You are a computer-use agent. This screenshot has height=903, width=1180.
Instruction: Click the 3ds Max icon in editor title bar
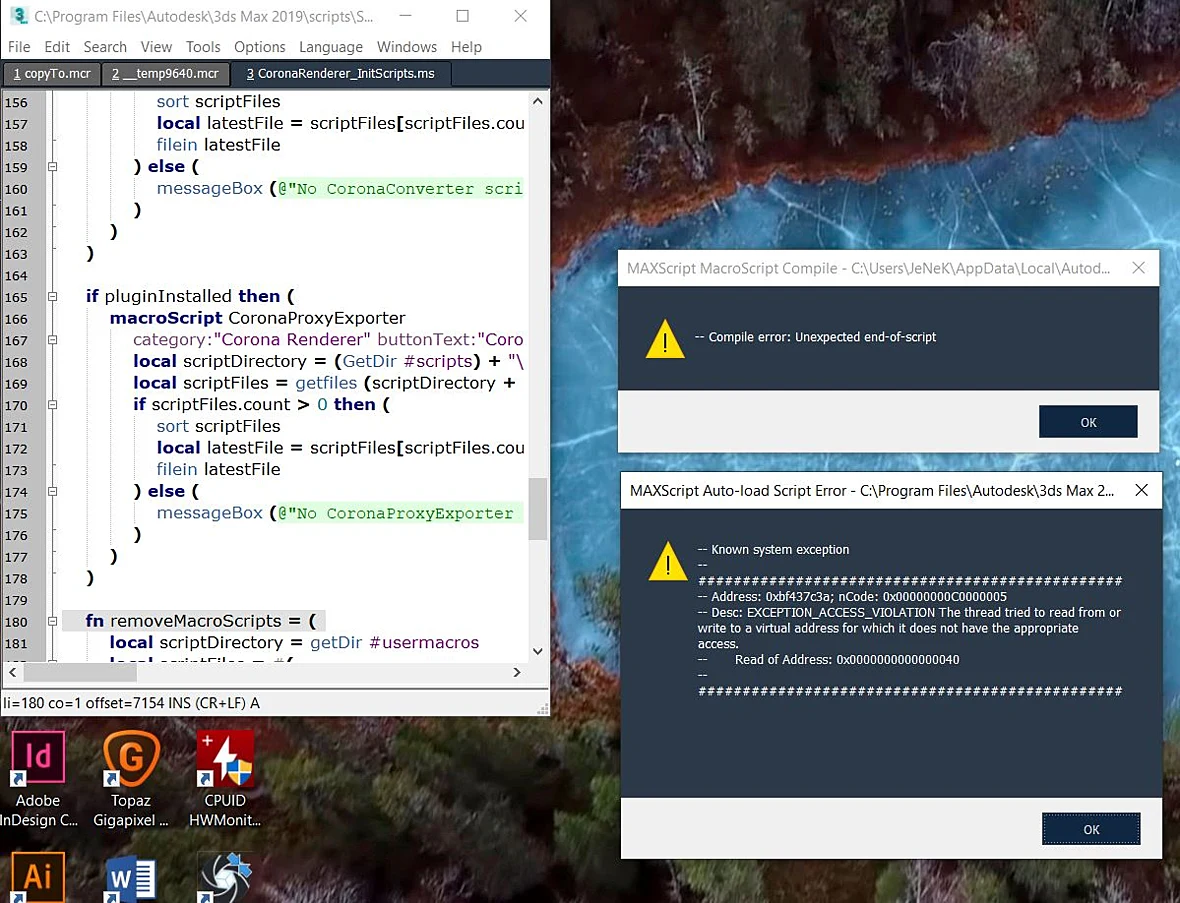coord(20,15)
